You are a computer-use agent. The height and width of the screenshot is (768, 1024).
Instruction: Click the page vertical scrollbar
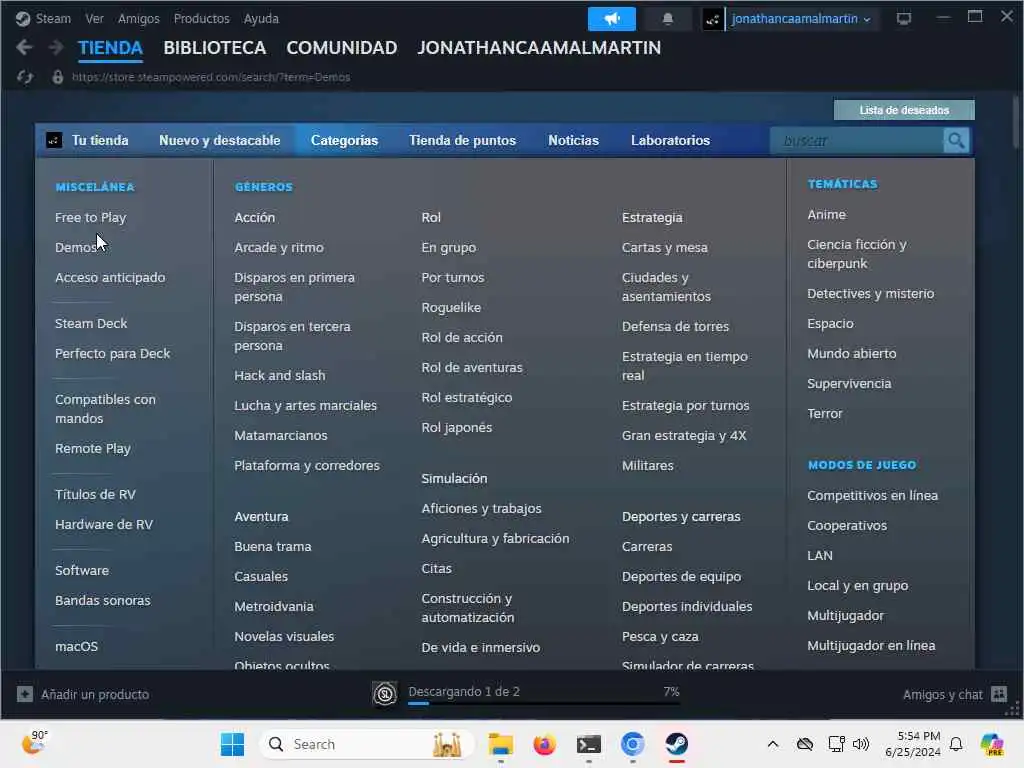pyautogui.click(x=1016, y=122)
